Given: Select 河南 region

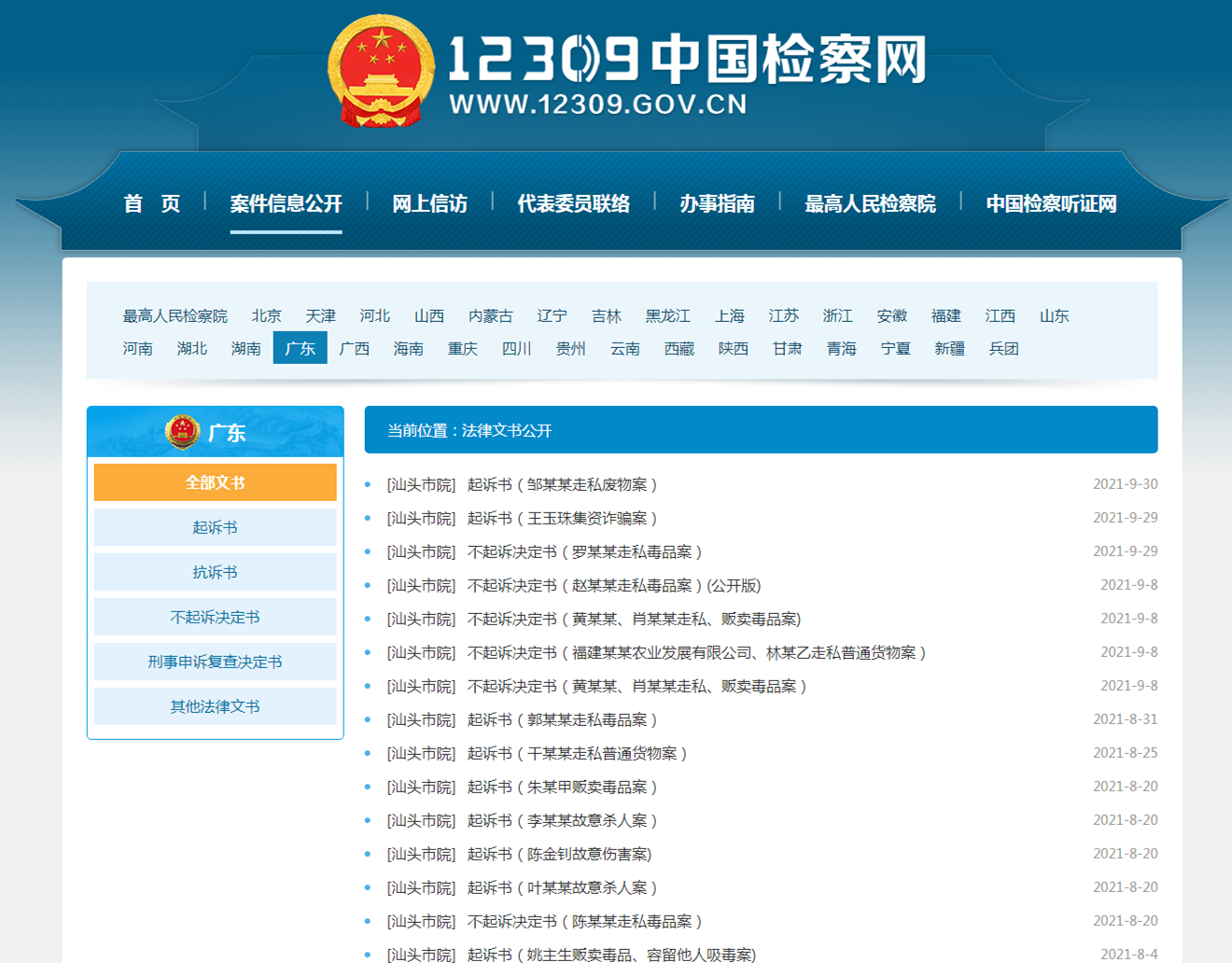Looking at the screenshot, I should (x=138, y=349).
